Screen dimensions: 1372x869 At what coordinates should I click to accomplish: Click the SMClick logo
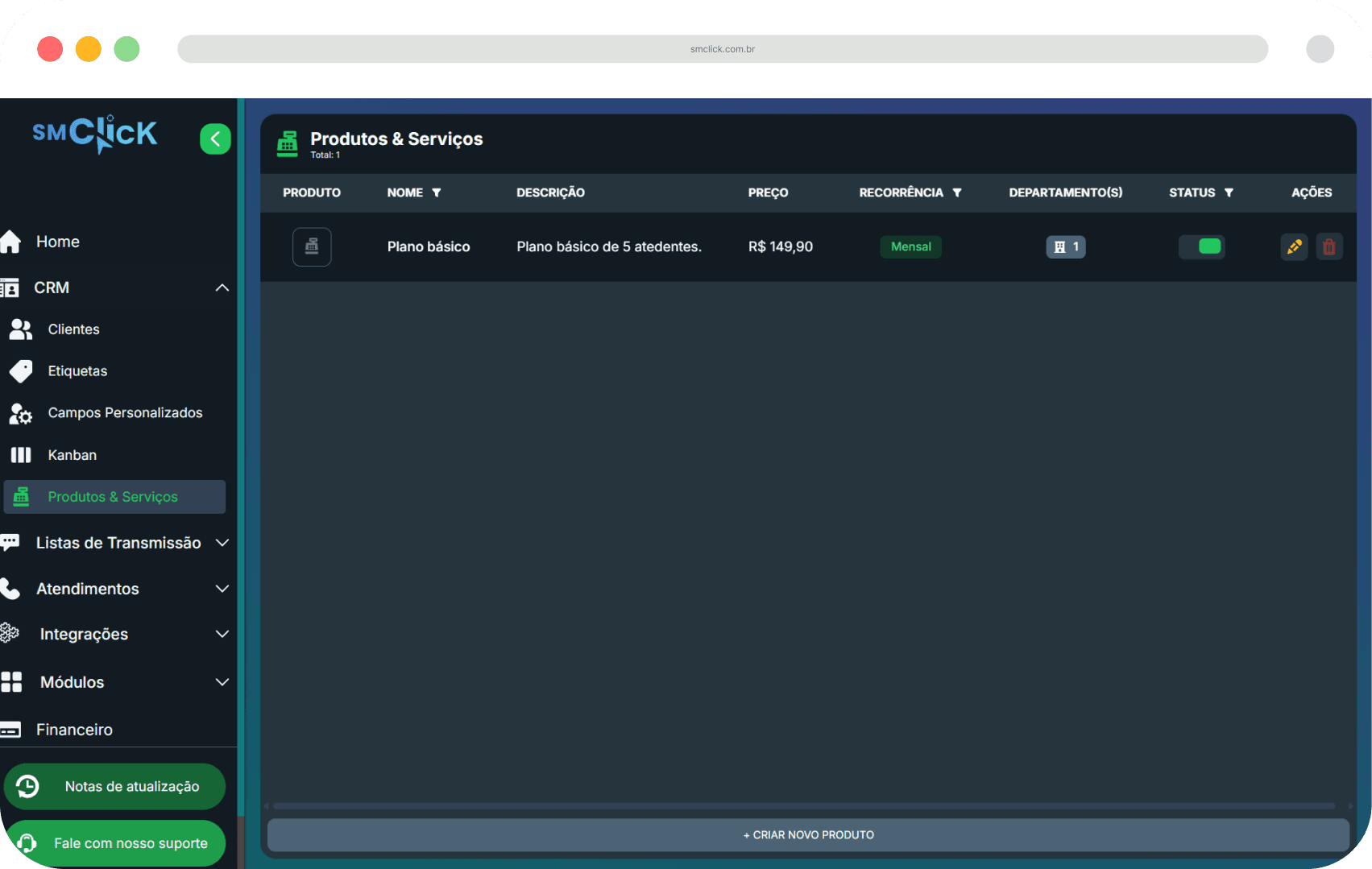point(95,134)
